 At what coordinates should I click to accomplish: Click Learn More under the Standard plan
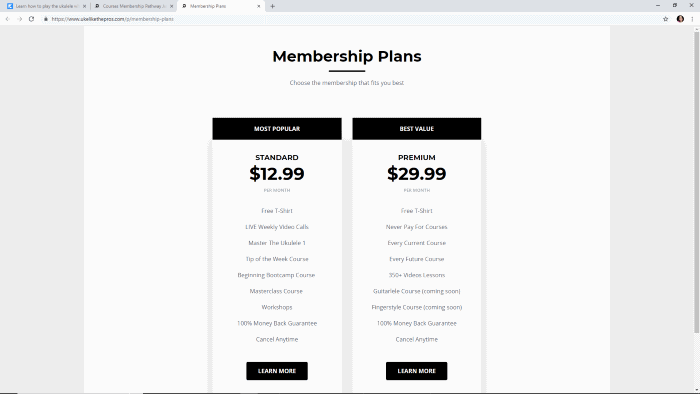tap(277, 371)
